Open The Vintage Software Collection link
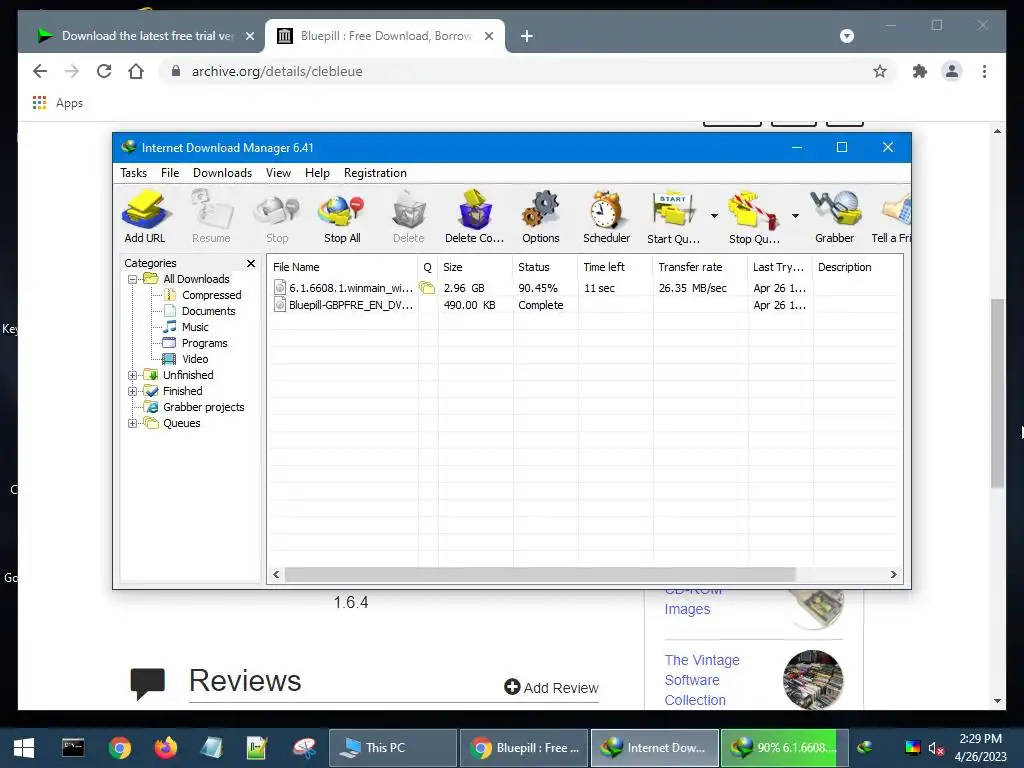The width and height of the screenshot is (1024, 768). (x=701, y=680)
